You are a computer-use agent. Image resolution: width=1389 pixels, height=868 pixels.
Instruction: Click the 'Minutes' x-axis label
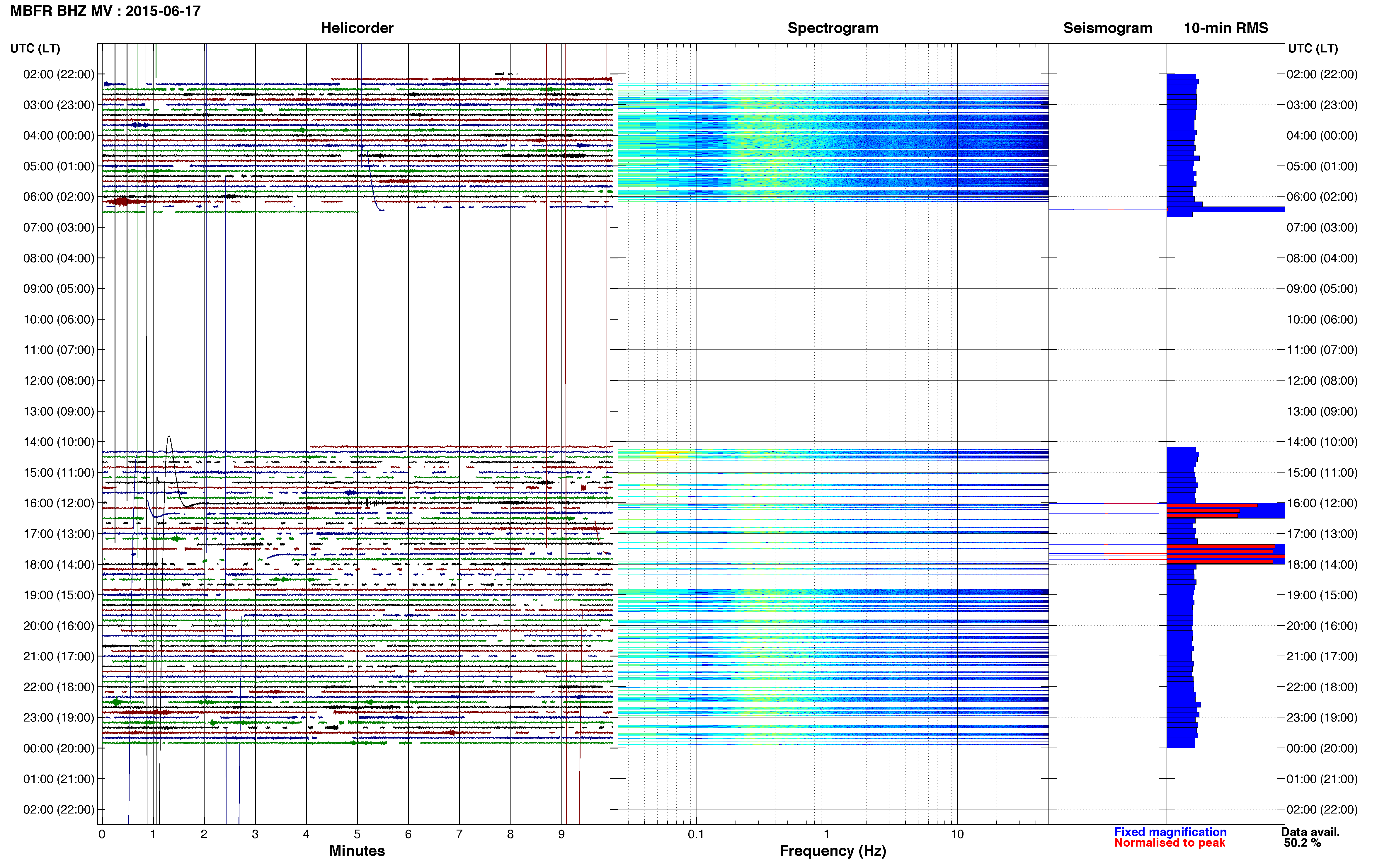(357, 851)
